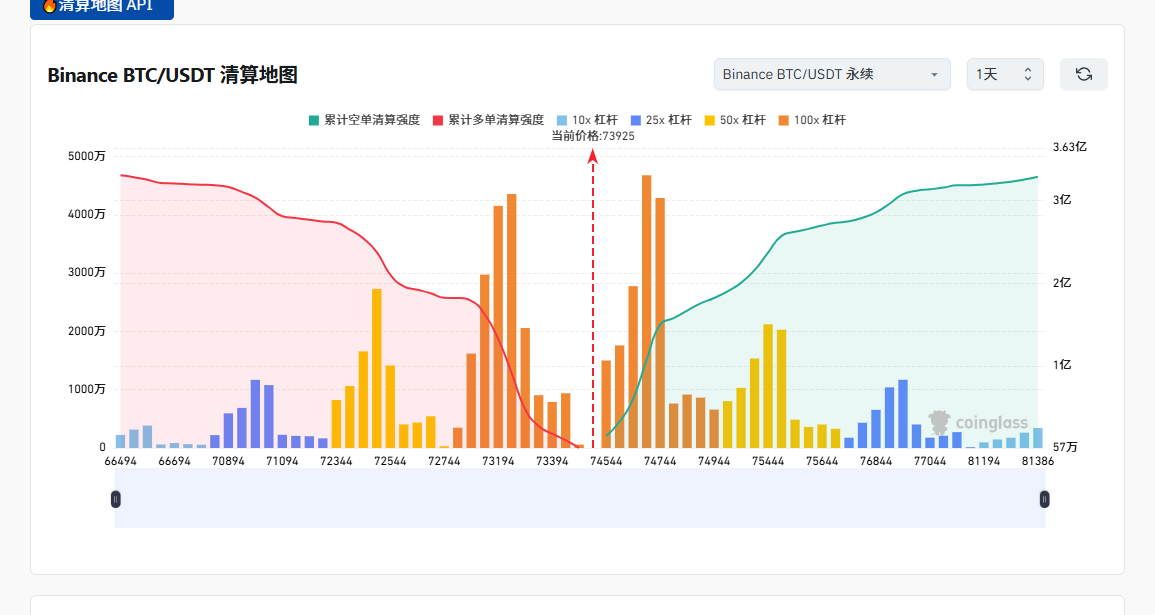
Task: Click the refresh chart icon button
Action: (1083, 74)
